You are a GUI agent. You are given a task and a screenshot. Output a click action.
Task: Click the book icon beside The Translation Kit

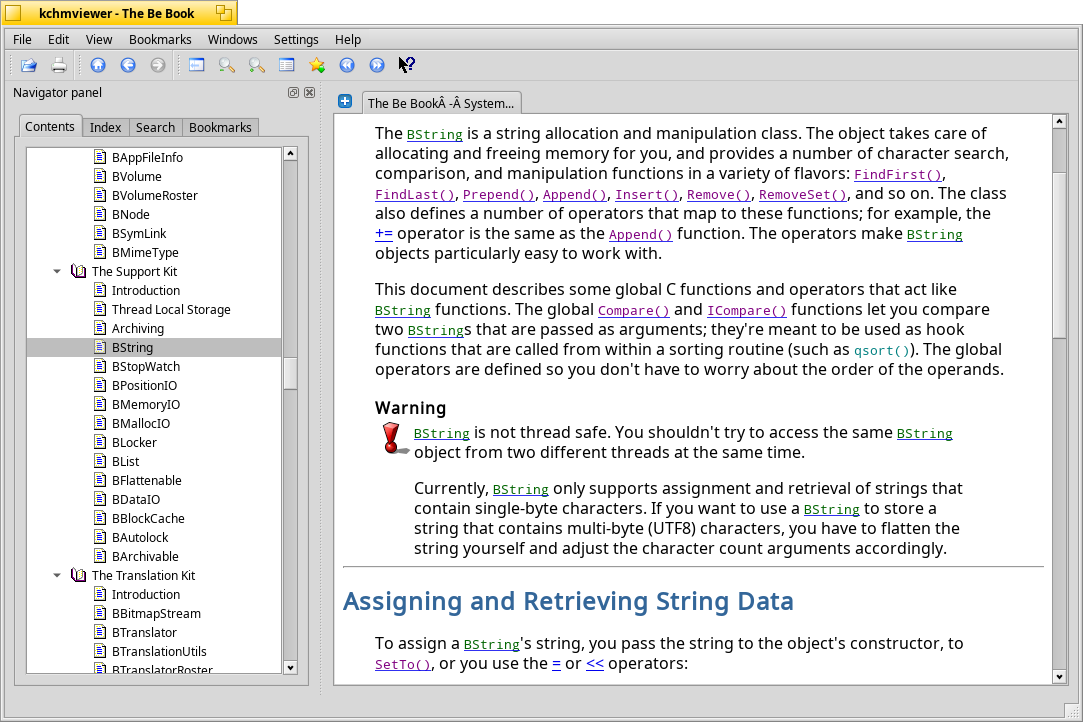pos(78,576)
